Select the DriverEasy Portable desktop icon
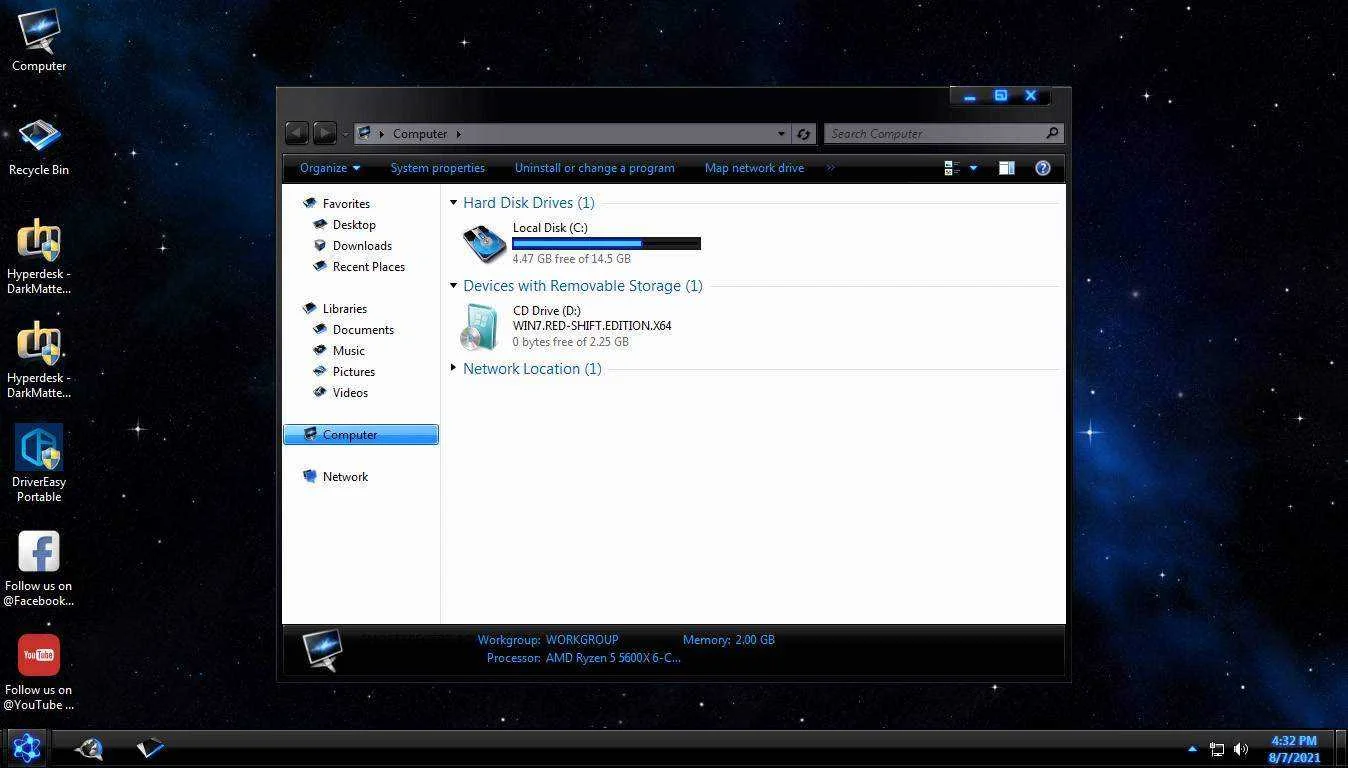The height and width of the screenshot is (768, 1348). (x=39, y=462)
